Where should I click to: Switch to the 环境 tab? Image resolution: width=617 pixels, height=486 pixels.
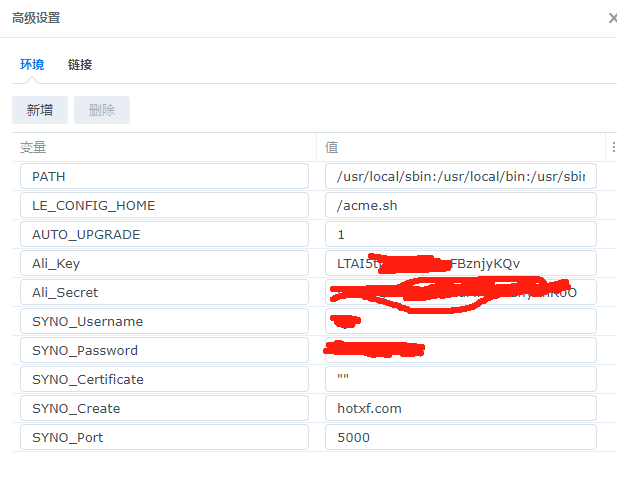(32, 64)
